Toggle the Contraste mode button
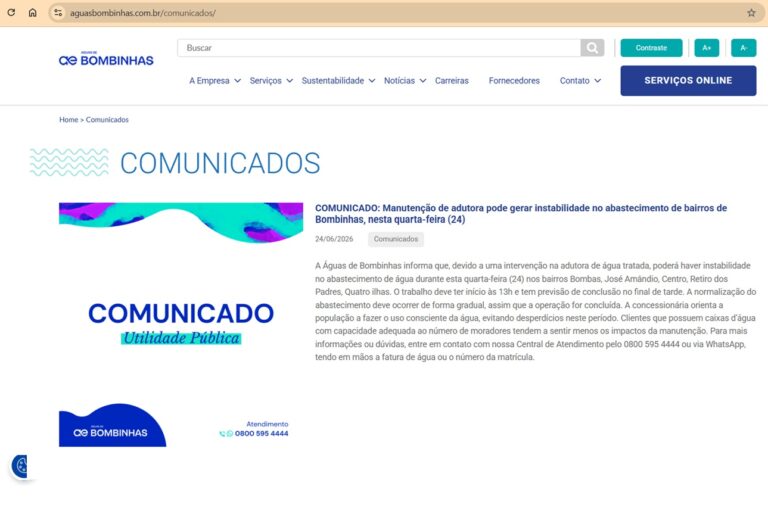 tap(651, 48)
